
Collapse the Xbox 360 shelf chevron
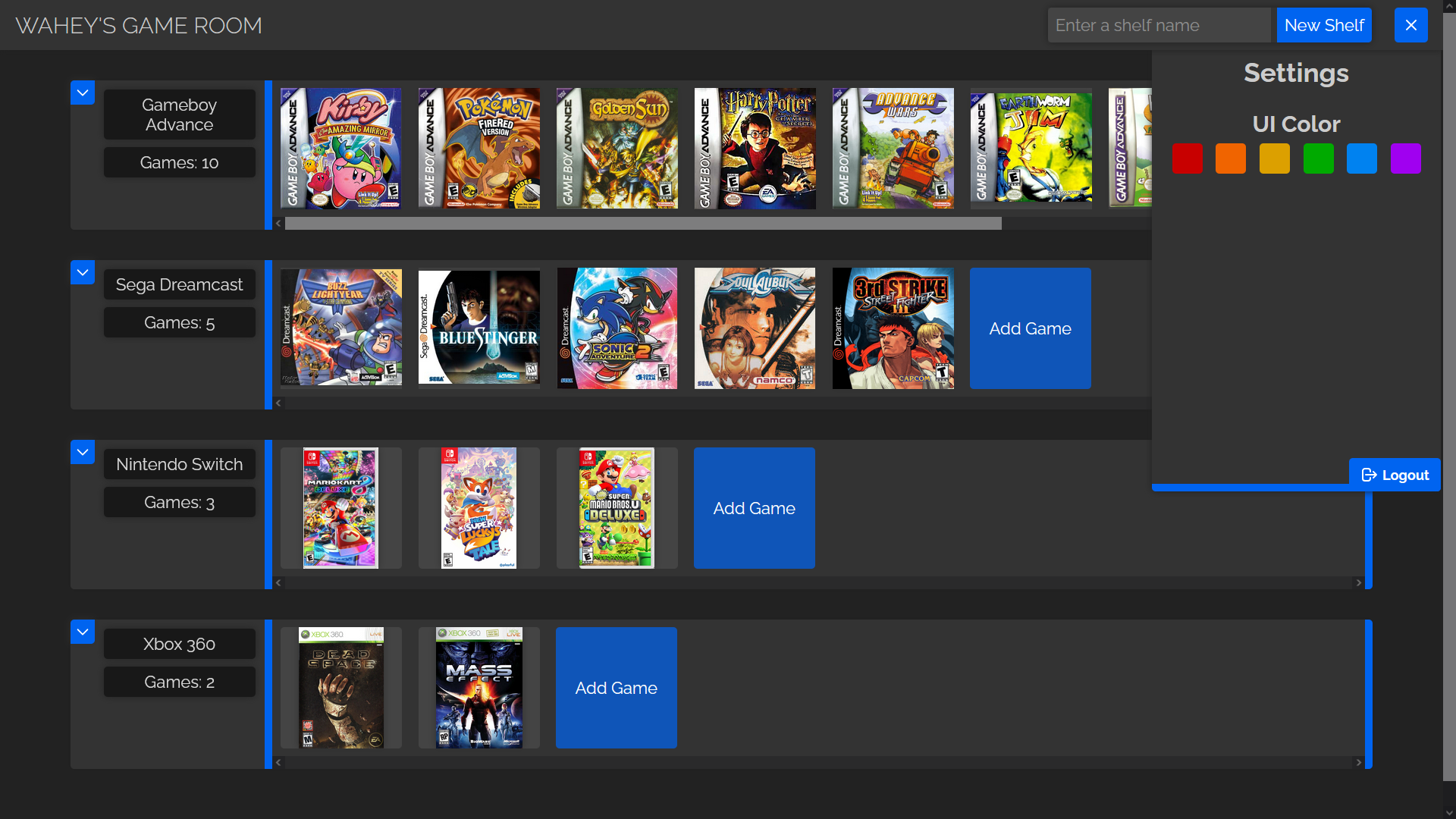pos(83,632)
